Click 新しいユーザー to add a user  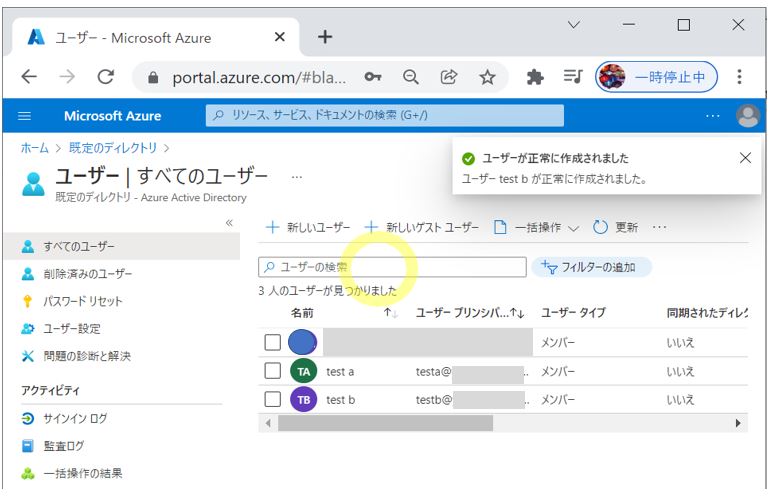tap(308, 227)
